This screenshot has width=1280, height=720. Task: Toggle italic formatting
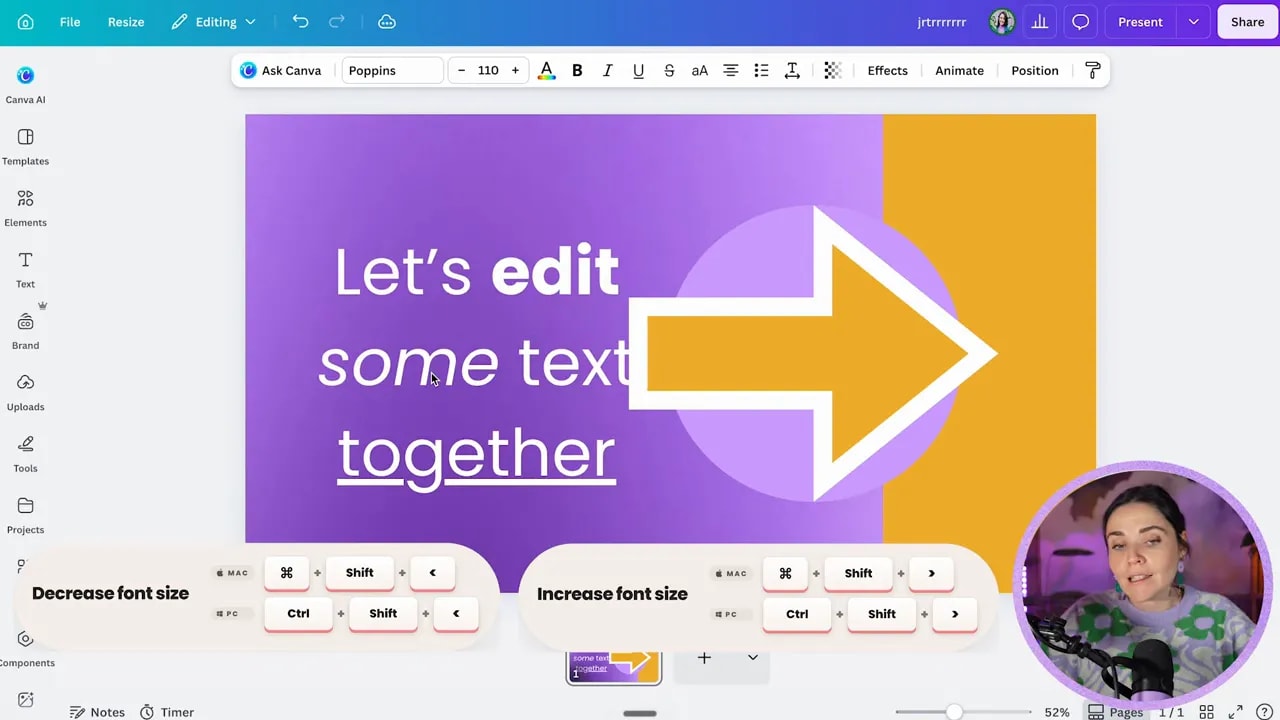click(x=607, y=71)
